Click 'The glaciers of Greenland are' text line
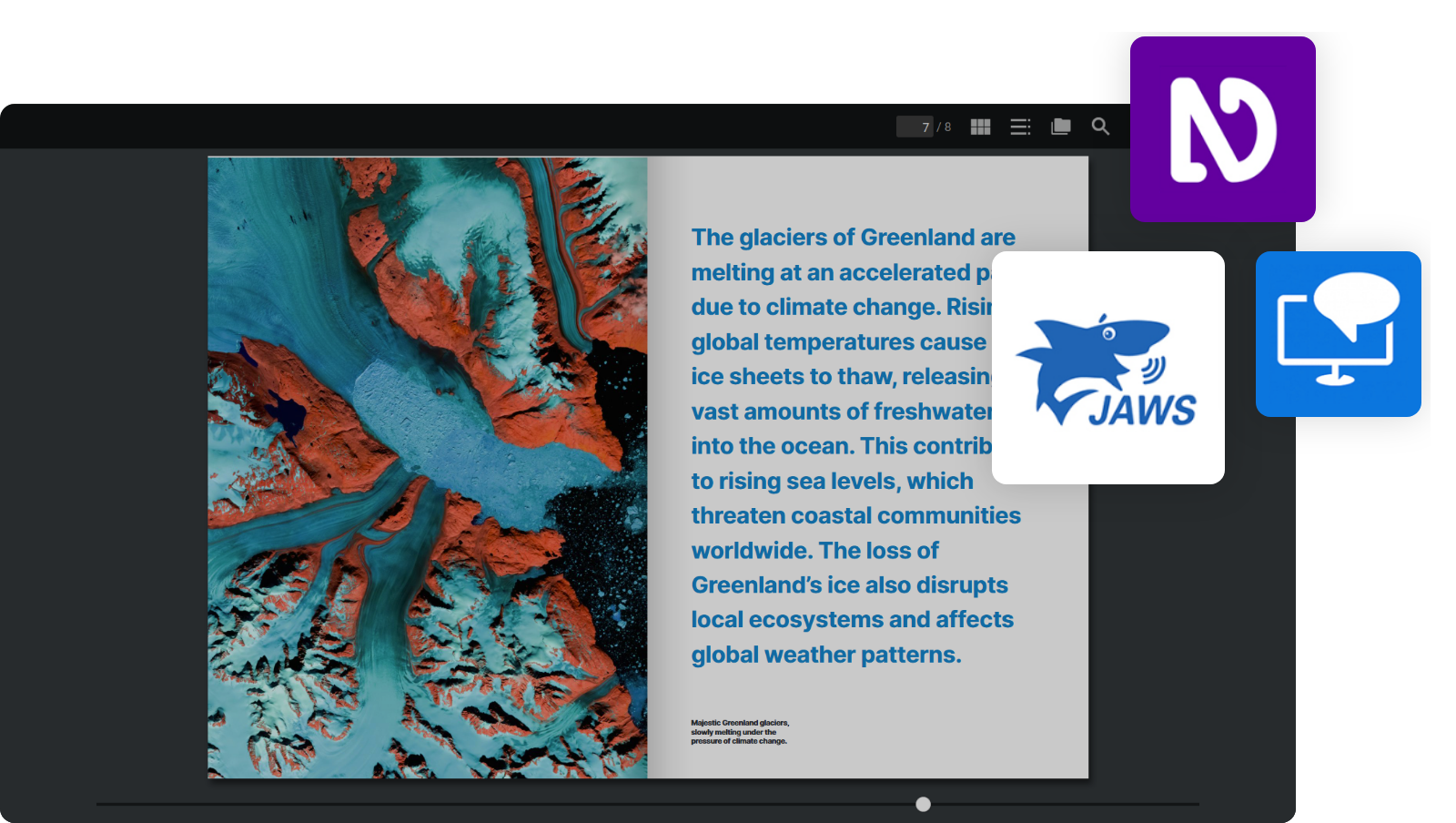 point(853,238)
